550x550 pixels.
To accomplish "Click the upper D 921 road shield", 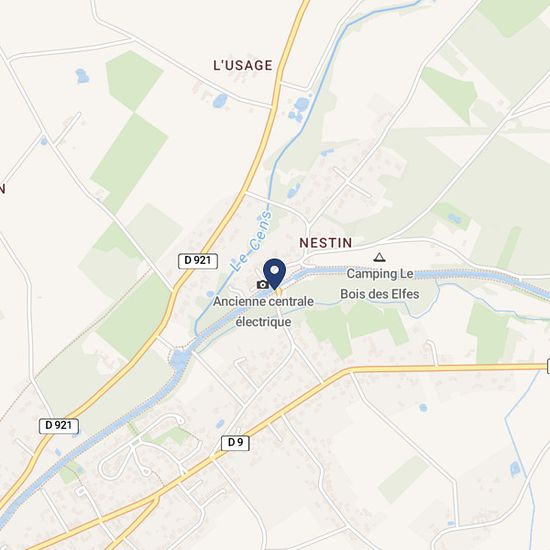I will click(198, 261).
